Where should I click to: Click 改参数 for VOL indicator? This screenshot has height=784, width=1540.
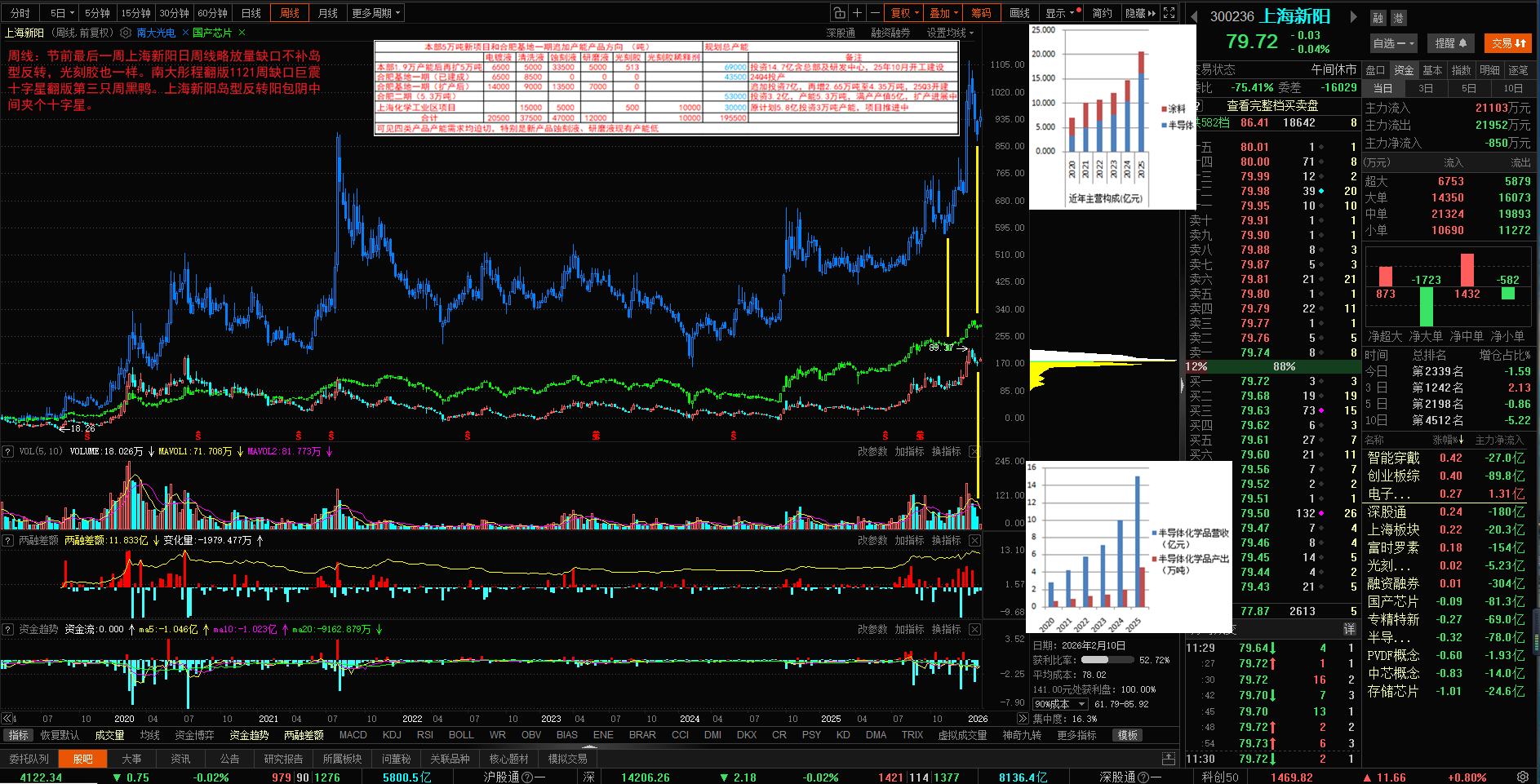[x=872, y=451]
